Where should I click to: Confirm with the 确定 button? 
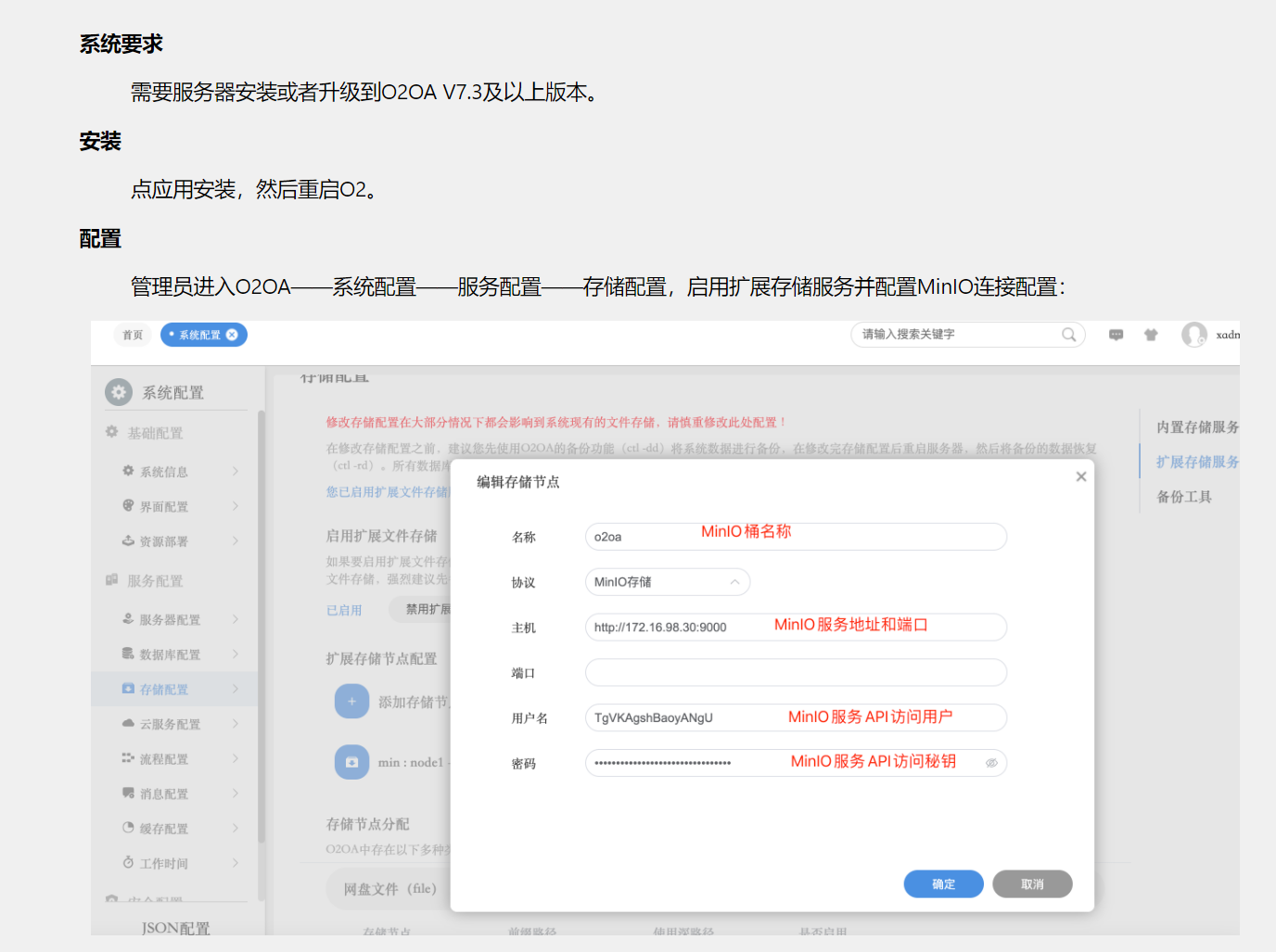pyautogui.click(x=943, y=884)
